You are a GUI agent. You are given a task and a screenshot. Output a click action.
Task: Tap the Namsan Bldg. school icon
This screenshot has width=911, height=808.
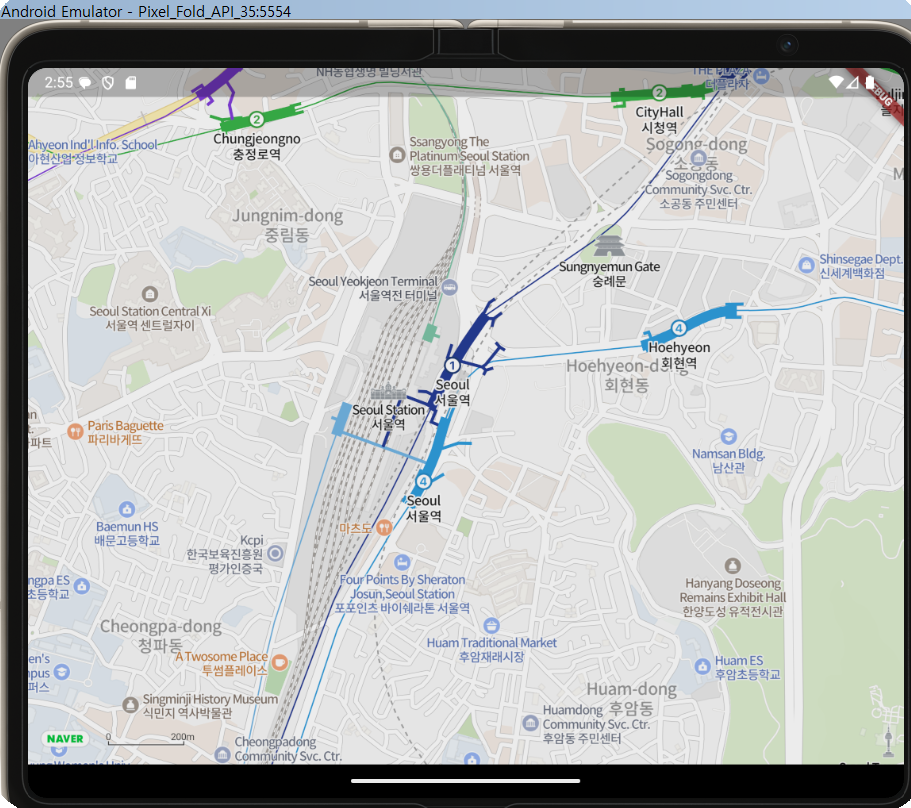729,436
